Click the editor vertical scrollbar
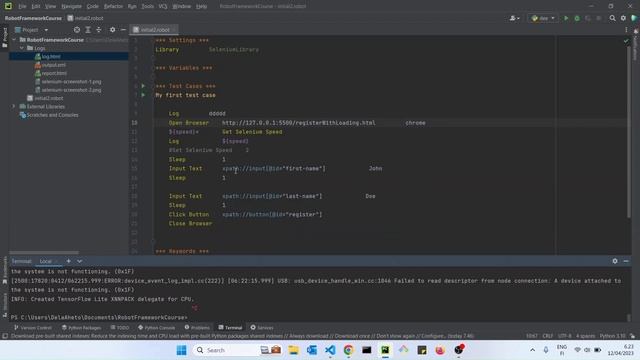 point(629,131)
